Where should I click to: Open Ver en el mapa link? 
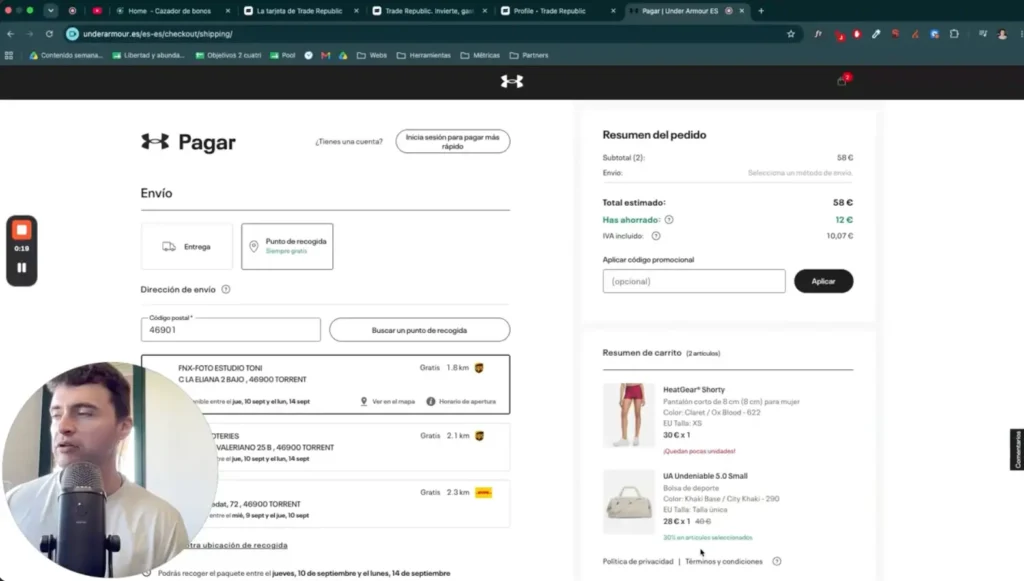coord(388,401)
